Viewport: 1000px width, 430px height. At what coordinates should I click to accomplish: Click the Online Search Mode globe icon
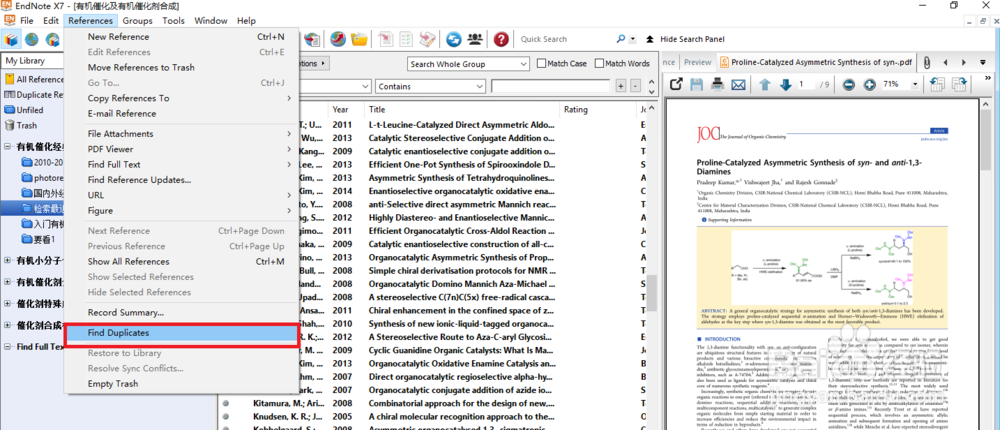click(x=31, y=40)
